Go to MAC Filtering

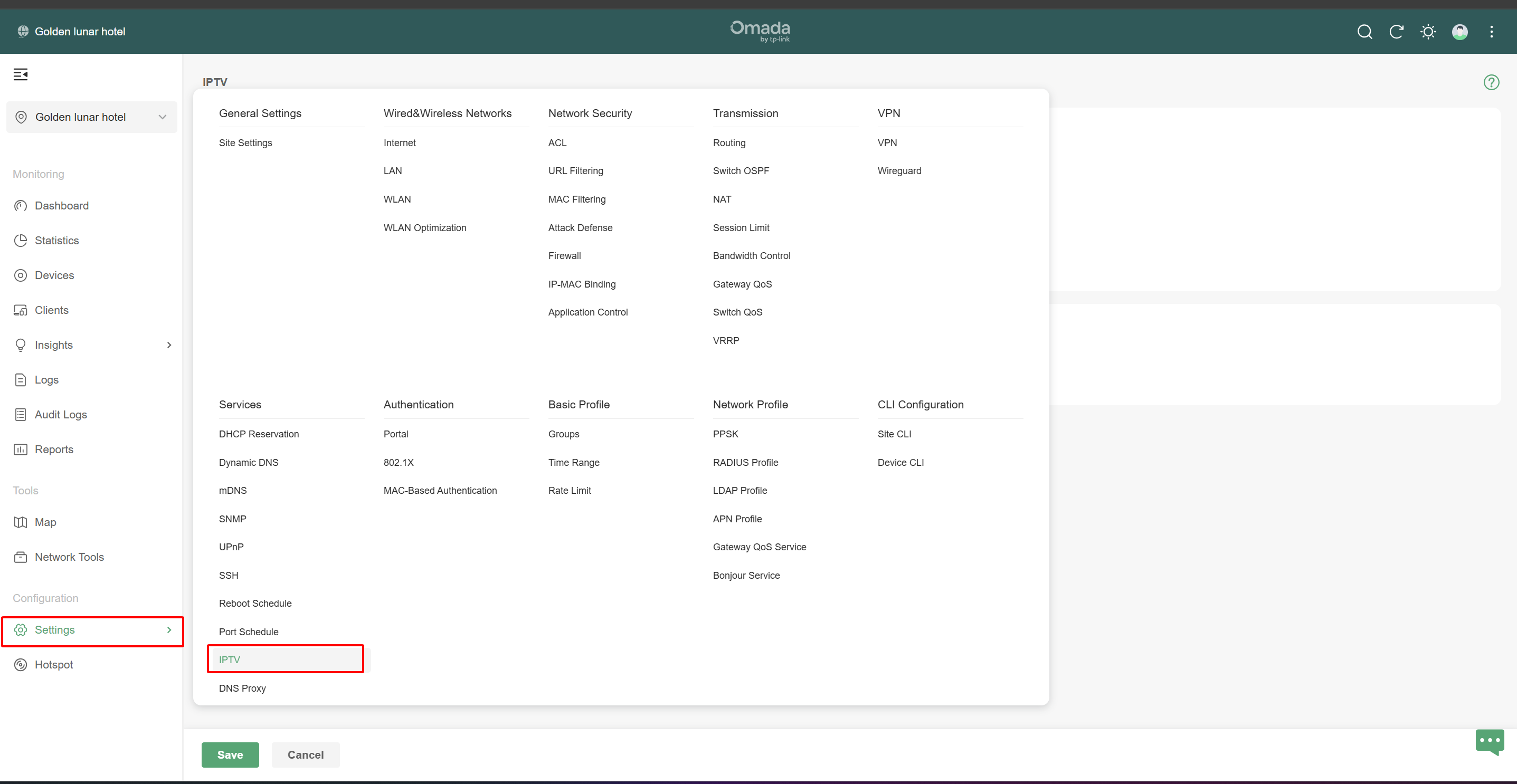pyautogui.click(x=576, y=199)
